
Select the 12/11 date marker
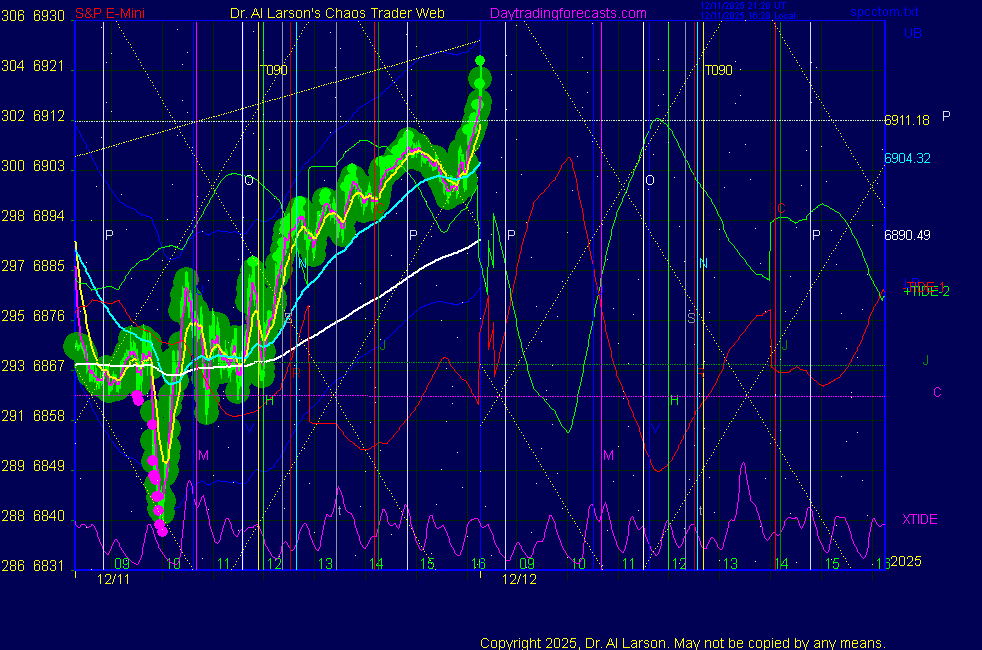coord(113,579)
